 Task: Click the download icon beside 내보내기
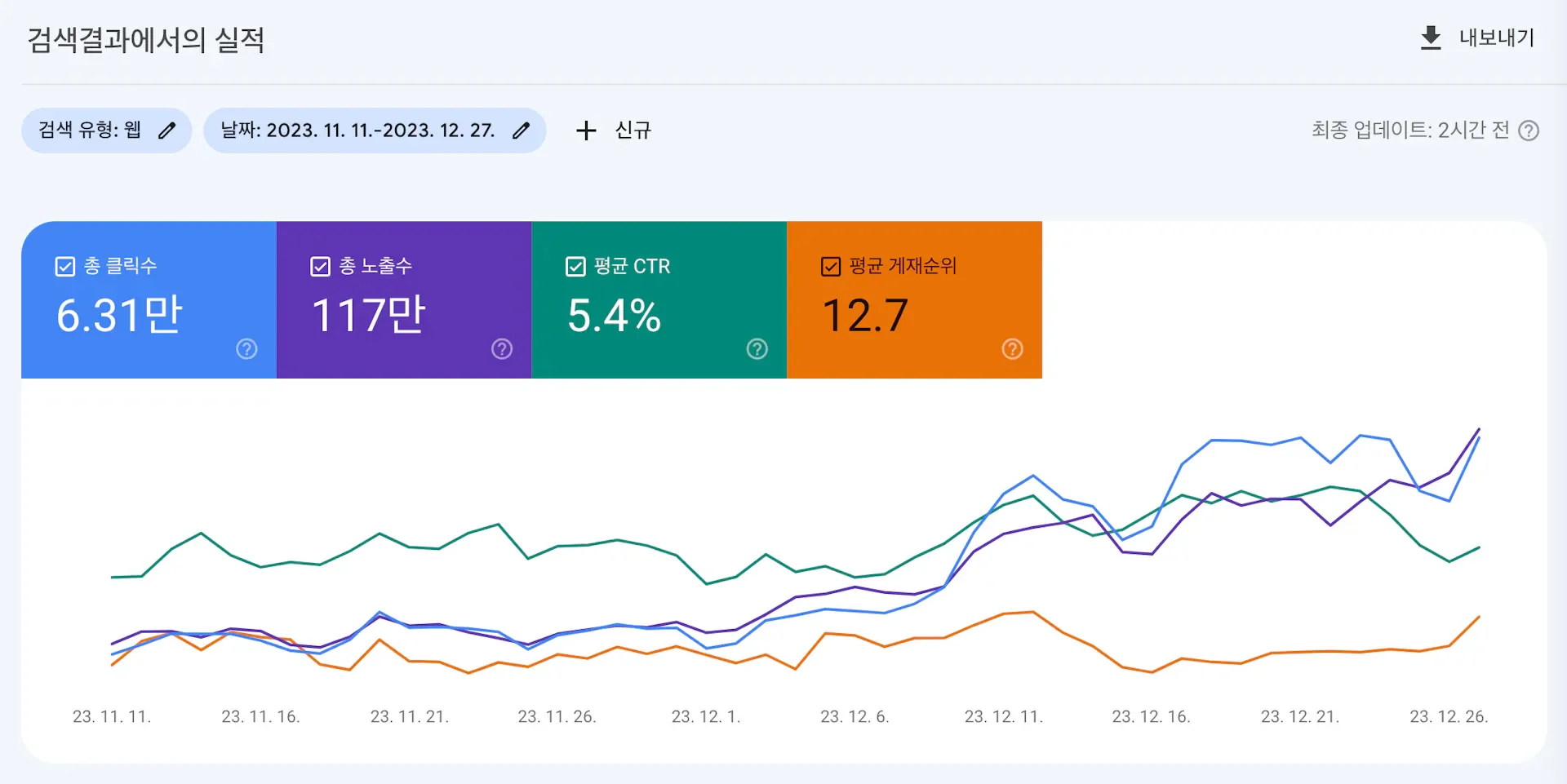(1430, 37)
